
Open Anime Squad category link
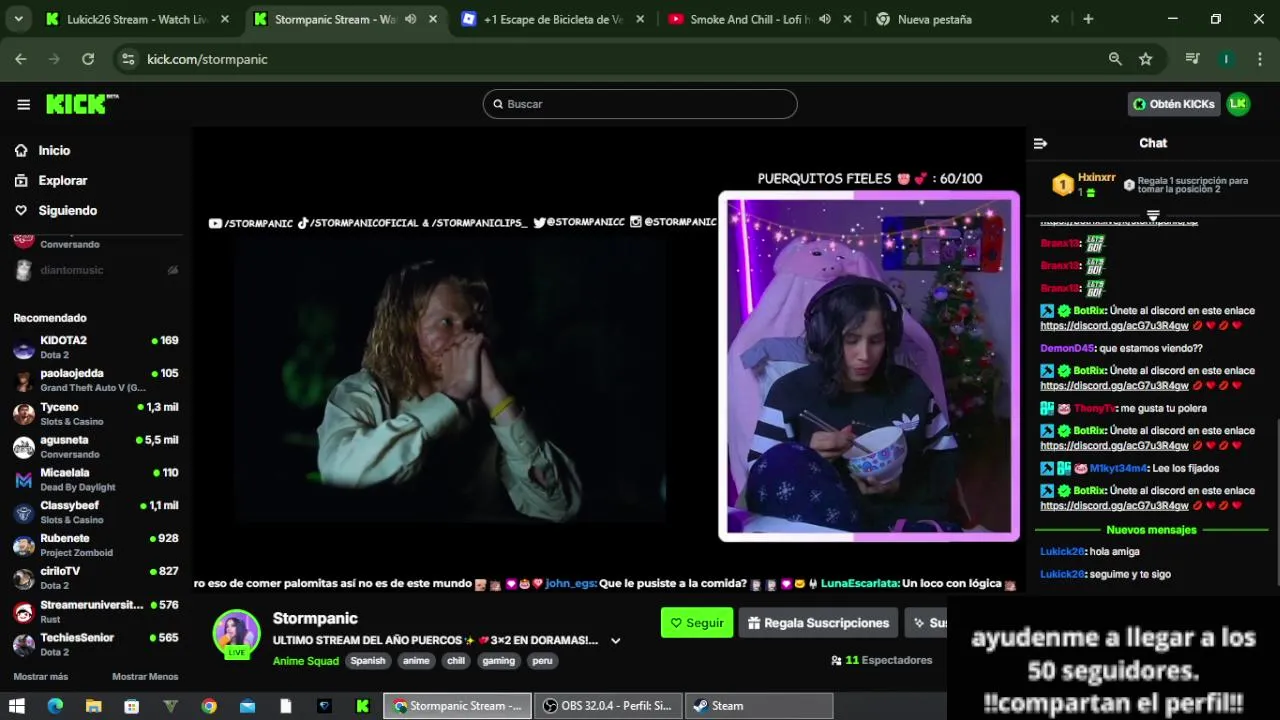click(306, 661)
